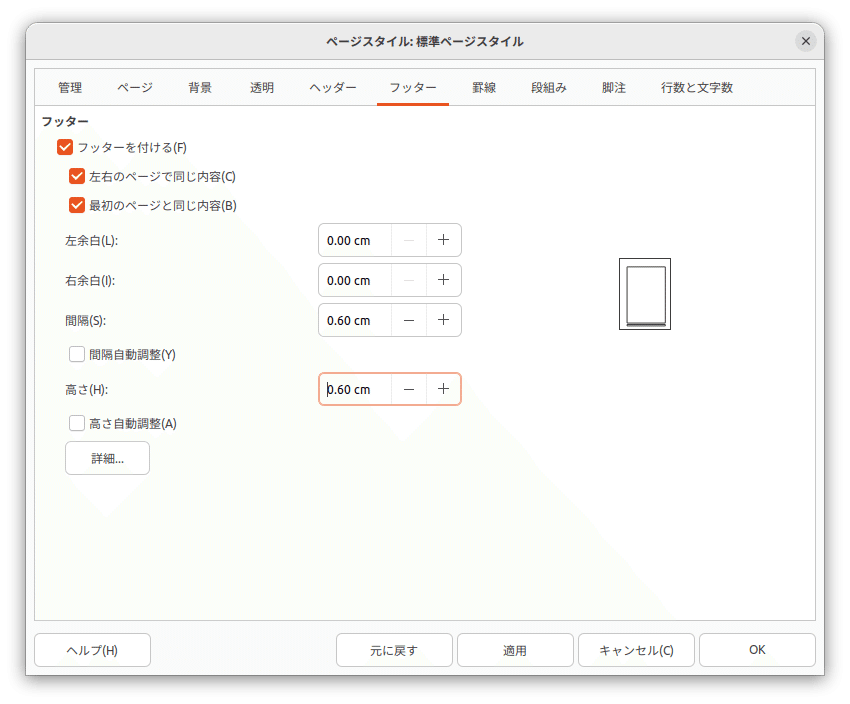Decrease 間隔 value with minus button
The image size is (850, 704).
[x=409, y=320]
